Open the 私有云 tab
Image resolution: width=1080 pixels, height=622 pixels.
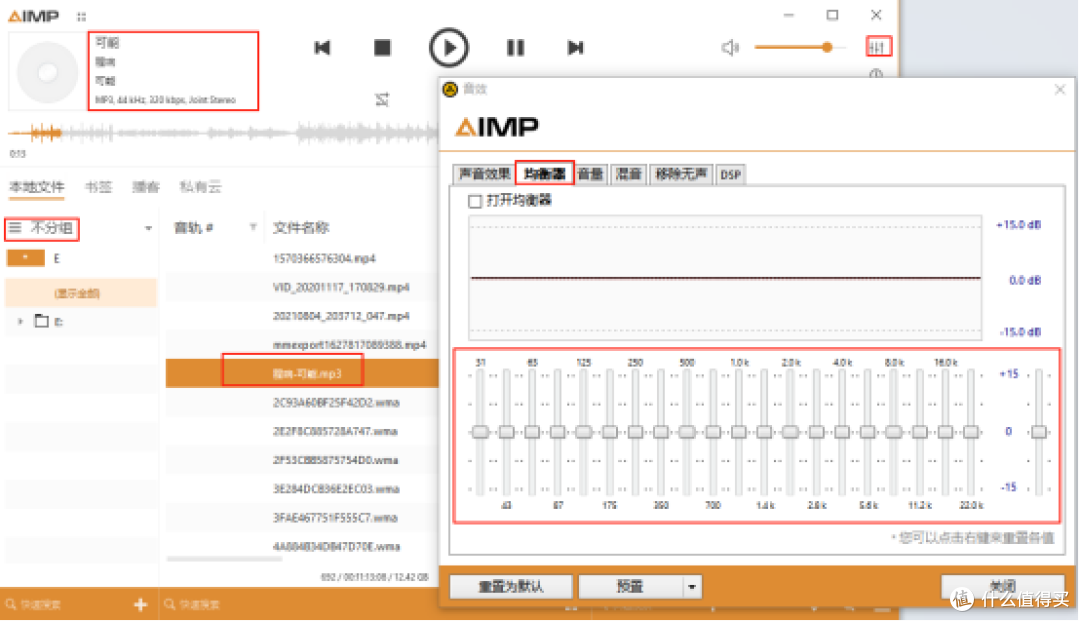[200, 187]
